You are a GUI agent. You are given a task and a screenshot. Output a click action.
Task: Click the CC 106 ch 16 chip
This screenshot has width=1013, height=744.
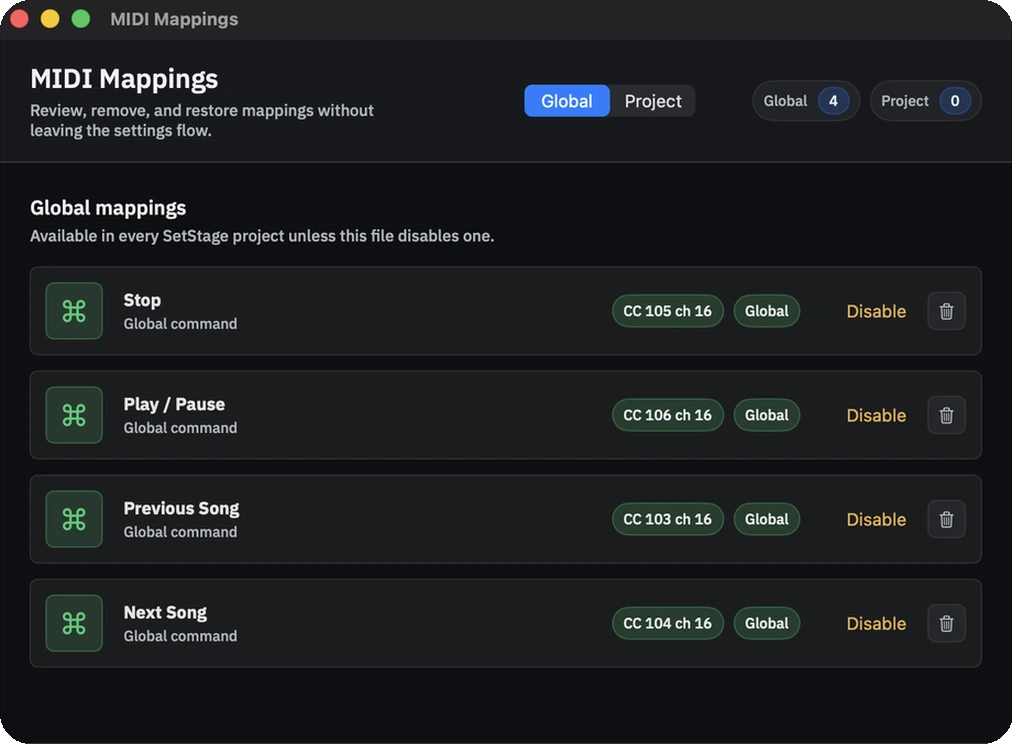tap(667, 415)
